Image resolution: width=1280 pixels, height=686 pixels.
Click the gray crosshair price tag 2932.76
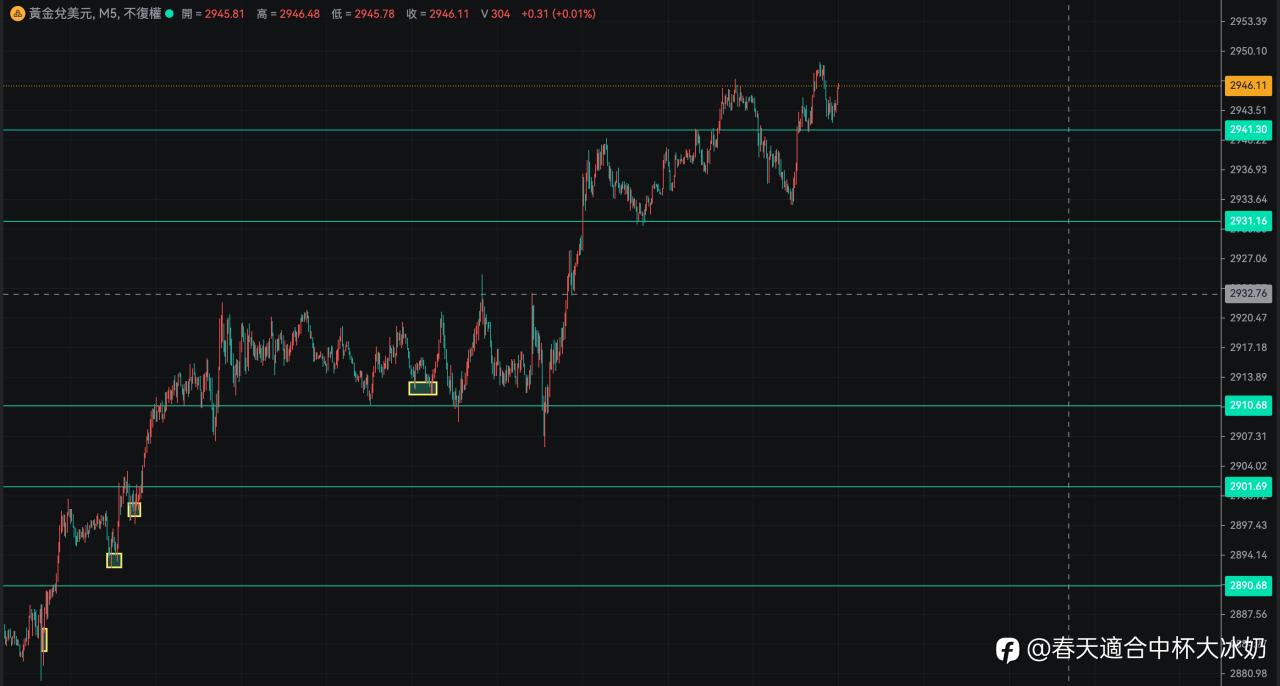[x=1248, y=293]
